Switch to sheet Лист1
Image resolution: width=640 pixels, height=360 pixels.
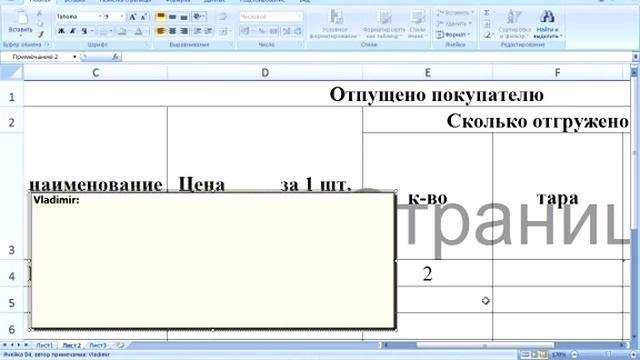click(44, 345)
